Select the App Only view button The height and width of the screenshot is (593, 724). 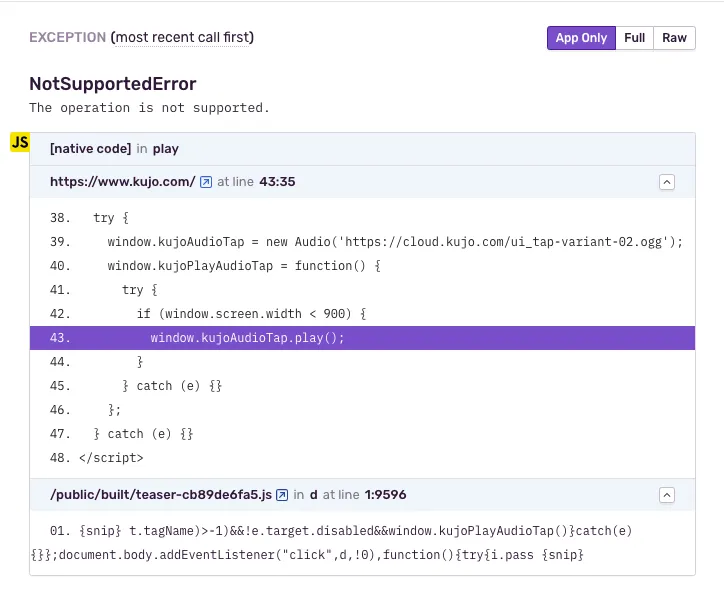[581, 38]
